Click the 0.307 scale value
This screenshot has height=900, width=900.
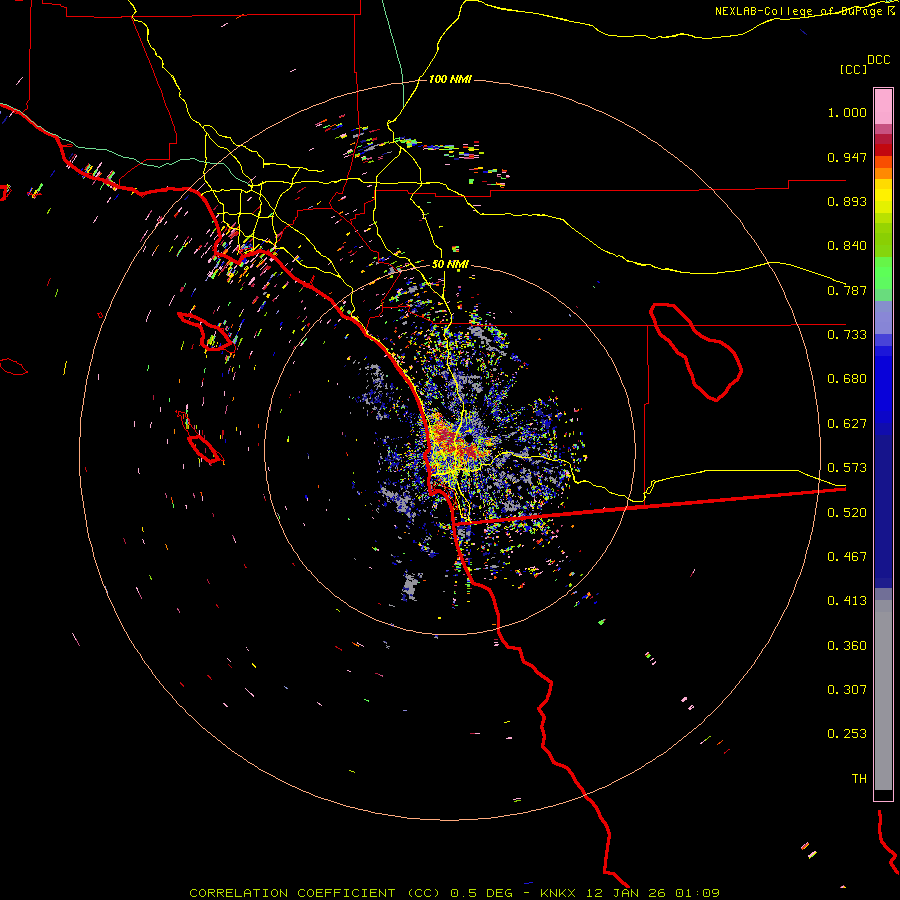click(x=847, y=690)
